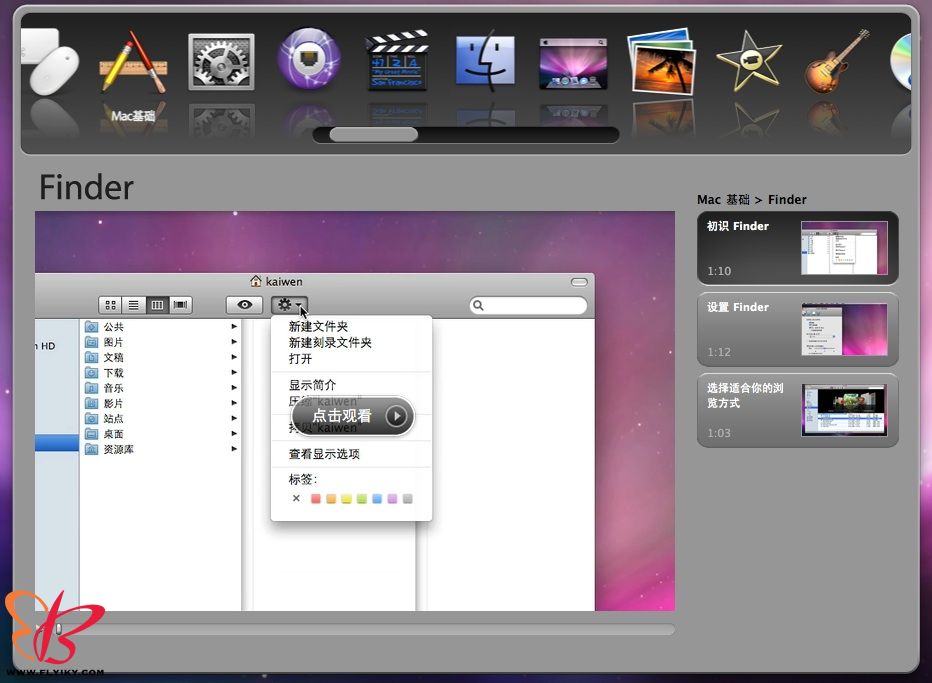
Task: Expand the 资源库 folder arrow
Action: [x=234, y=449]
